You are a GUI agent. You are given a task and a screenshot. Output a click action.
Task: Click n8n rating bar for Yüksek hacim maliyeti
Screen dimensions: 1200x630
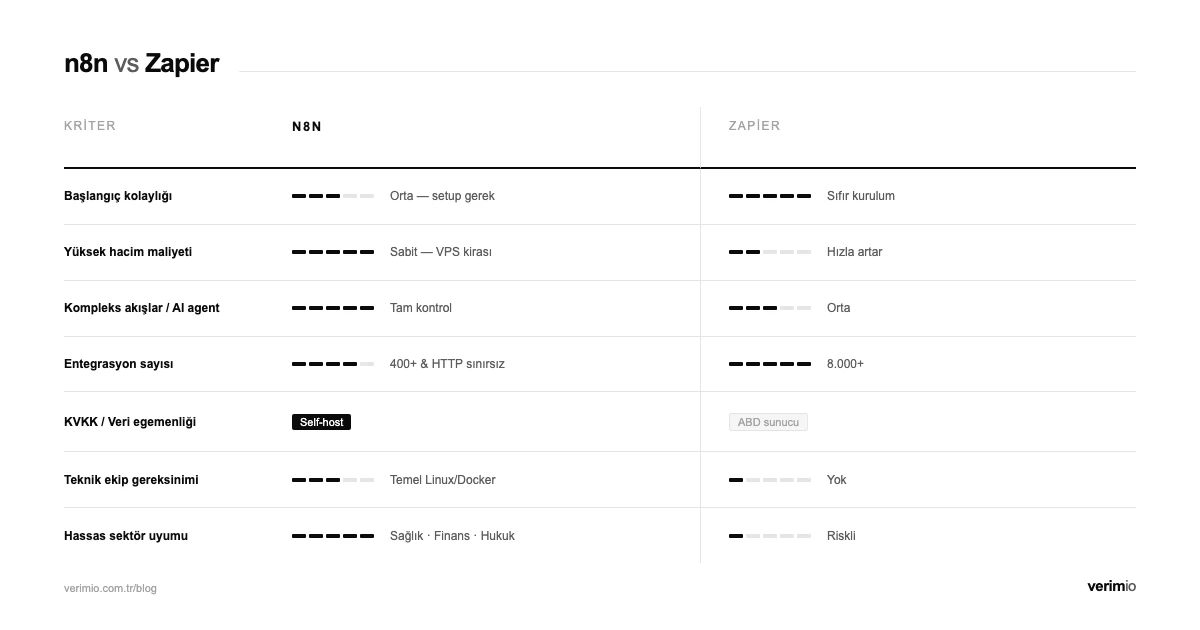tap(333, 252)
